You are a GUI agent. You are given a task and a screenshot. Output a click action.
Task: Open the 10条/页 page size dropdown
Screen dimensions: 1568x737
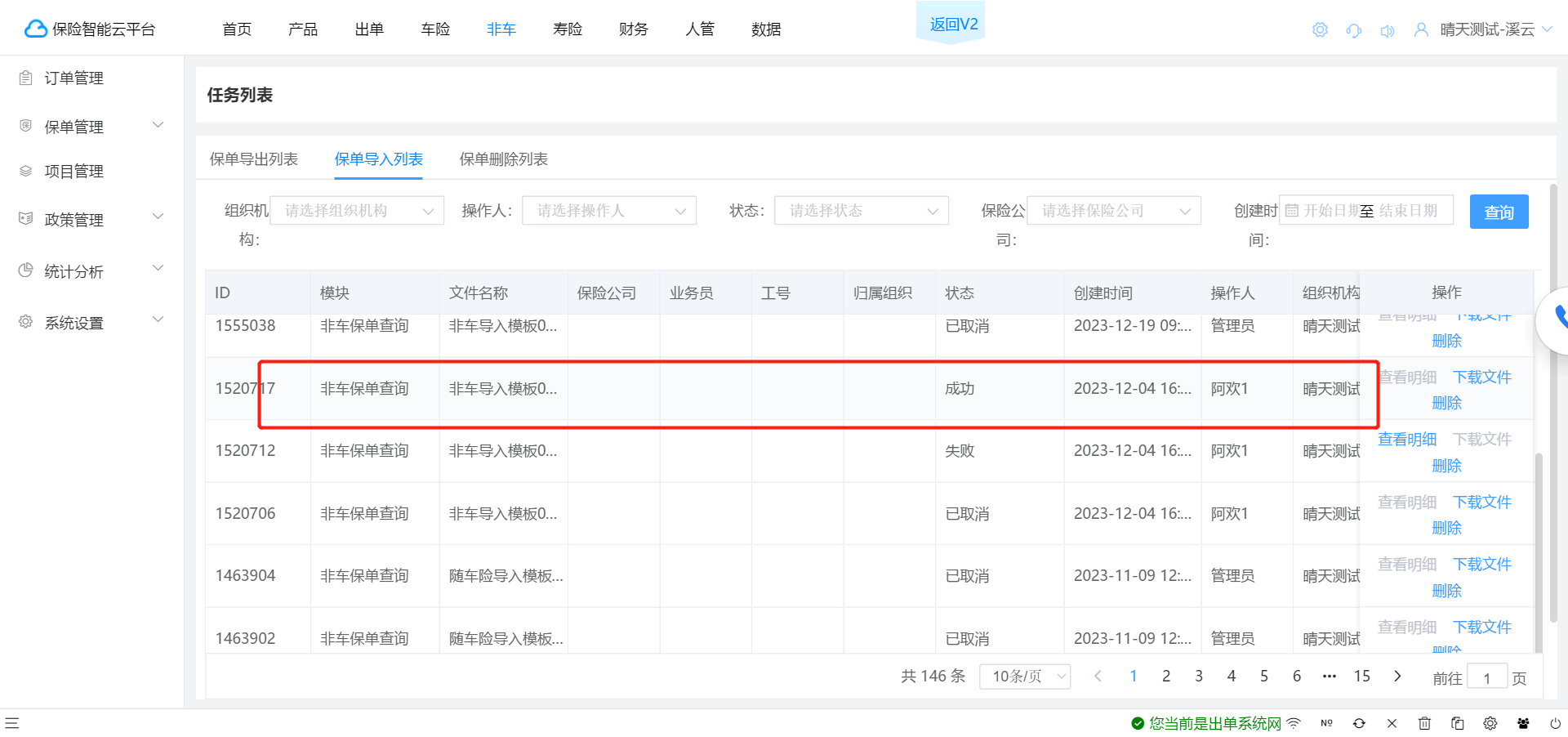point(1025,677)
